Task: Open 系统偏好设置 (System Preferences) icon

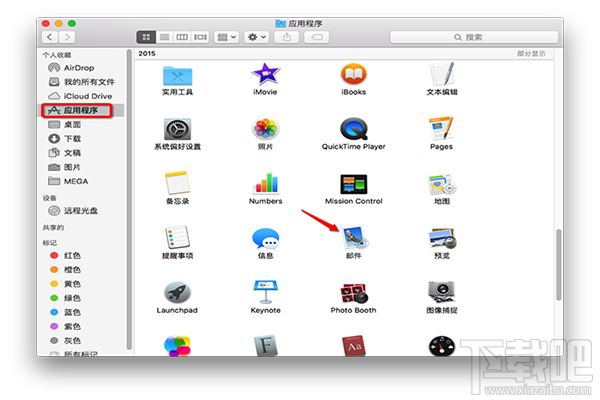Action: click(x=177, y=129)
